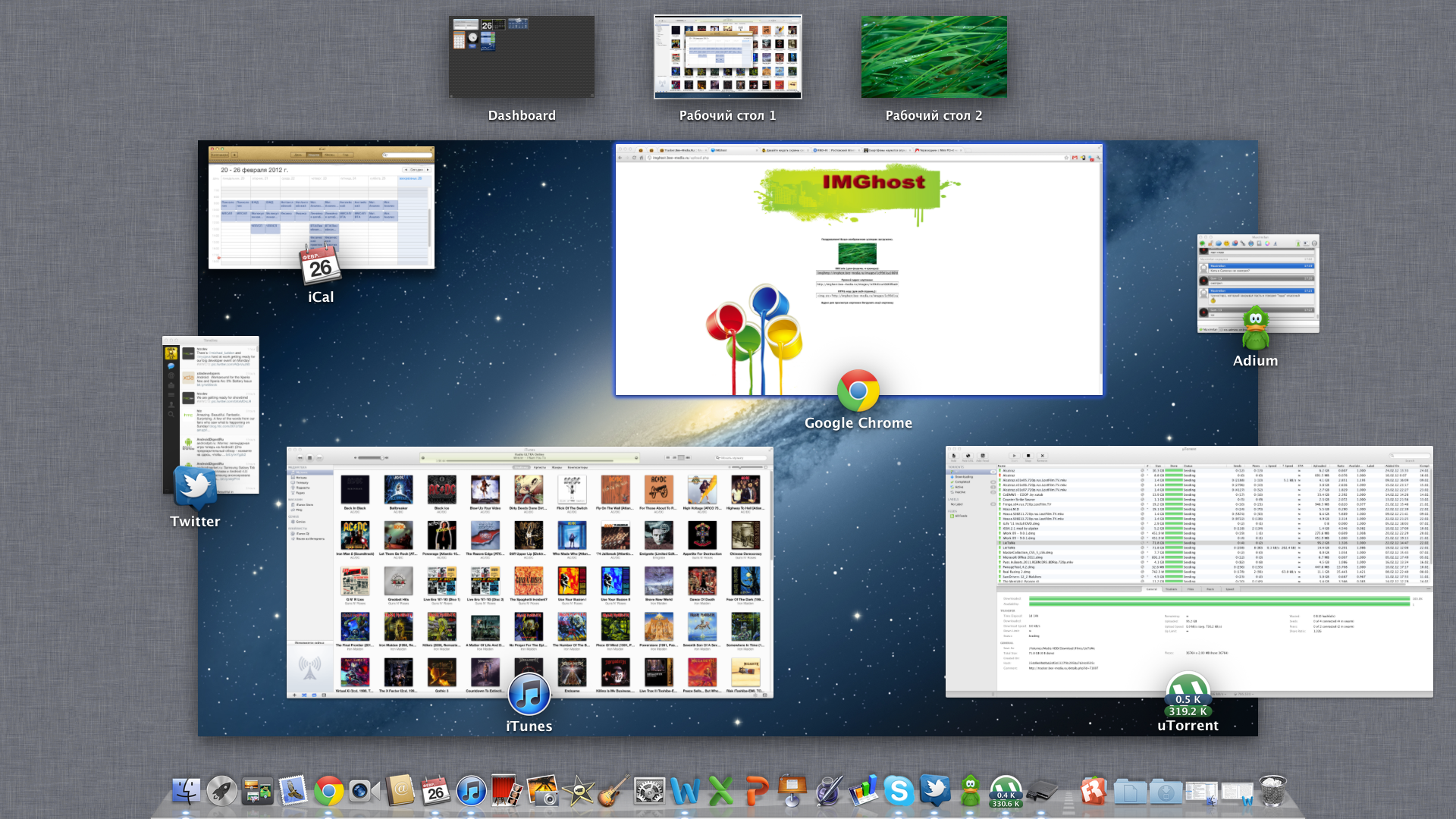
Task: Restore minimized Word document from Dock
Action: (x=1237, y=793)
